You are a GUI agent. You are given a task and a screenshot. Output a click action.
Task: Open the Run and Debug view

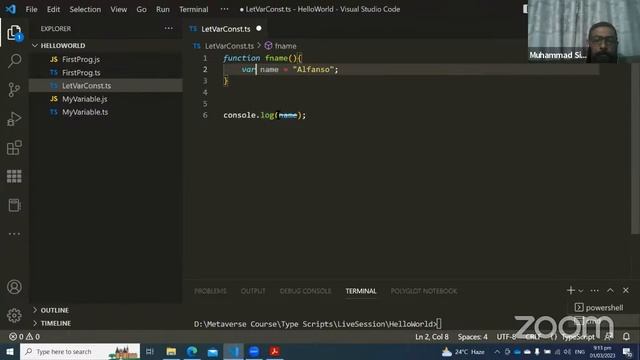[x=14, y=119]
